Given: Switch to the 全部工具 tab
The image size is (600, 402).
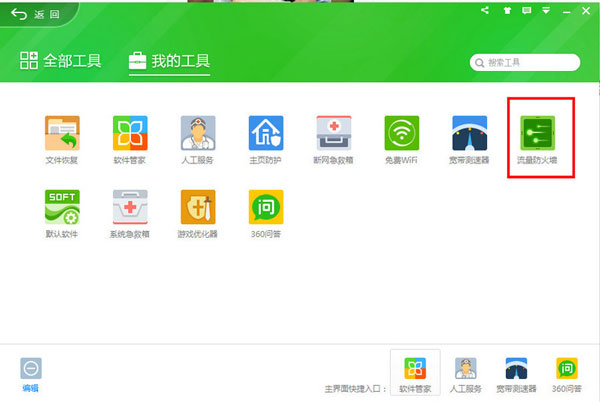Looking at the screenshot, I should [60, 61].
